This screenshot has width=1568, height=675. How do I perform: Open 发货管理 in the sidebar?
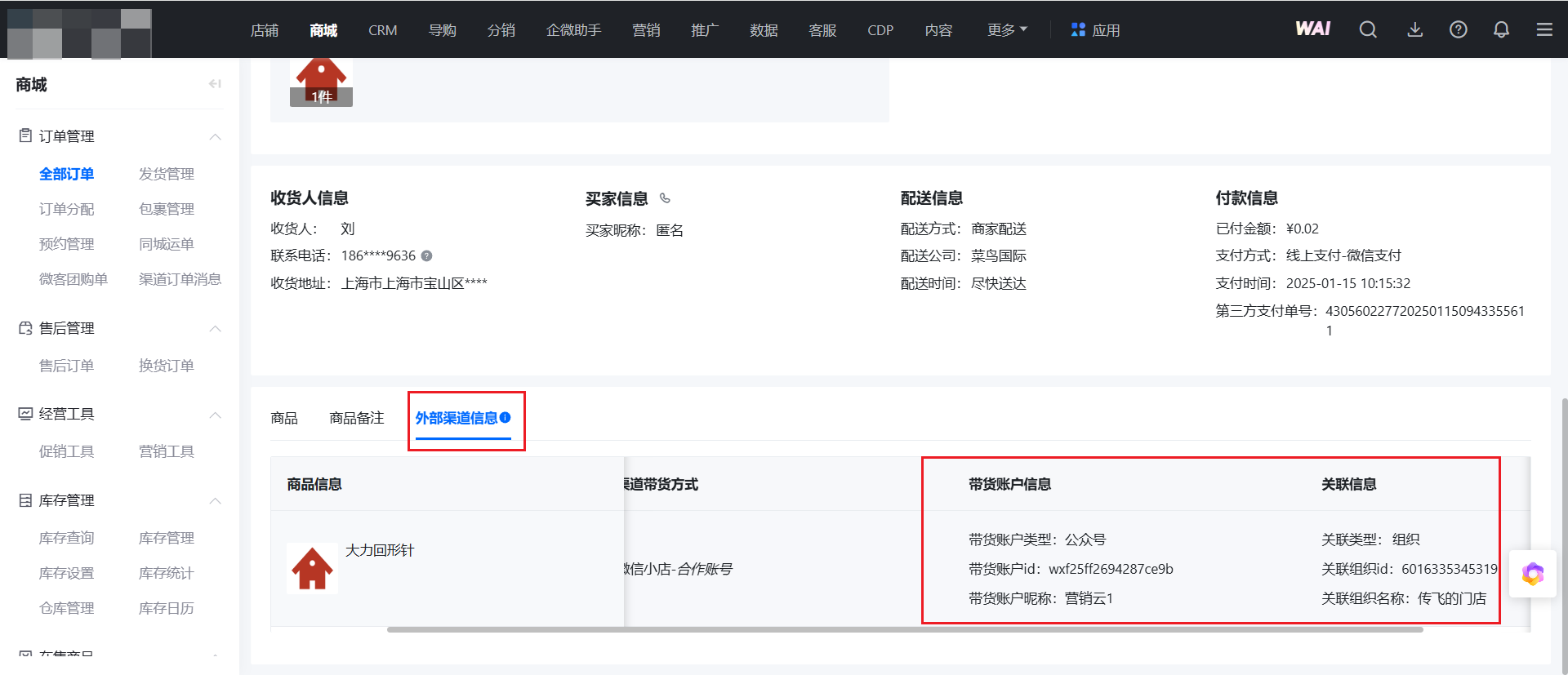point(167,174)
